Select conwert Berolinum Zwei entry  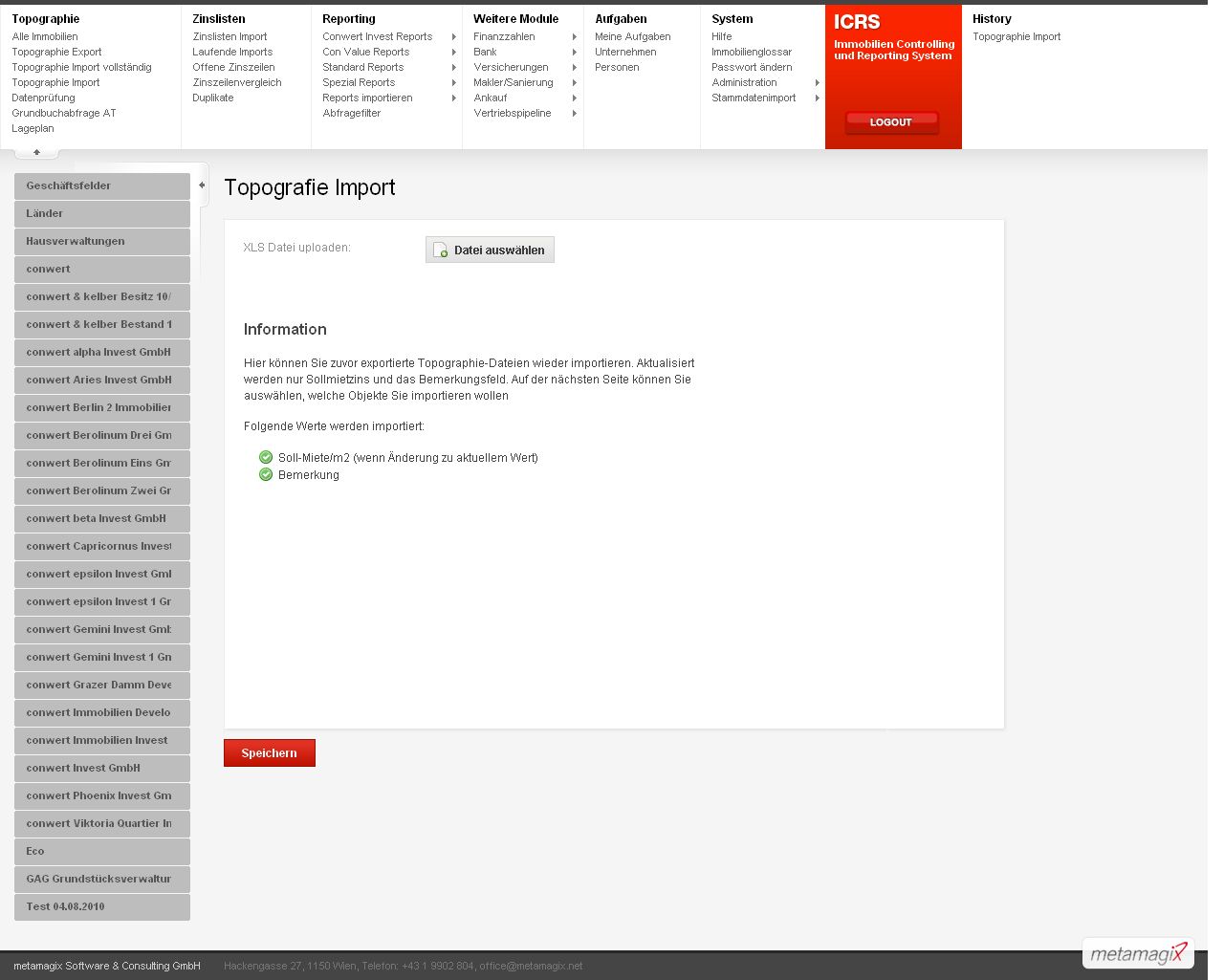102,490
